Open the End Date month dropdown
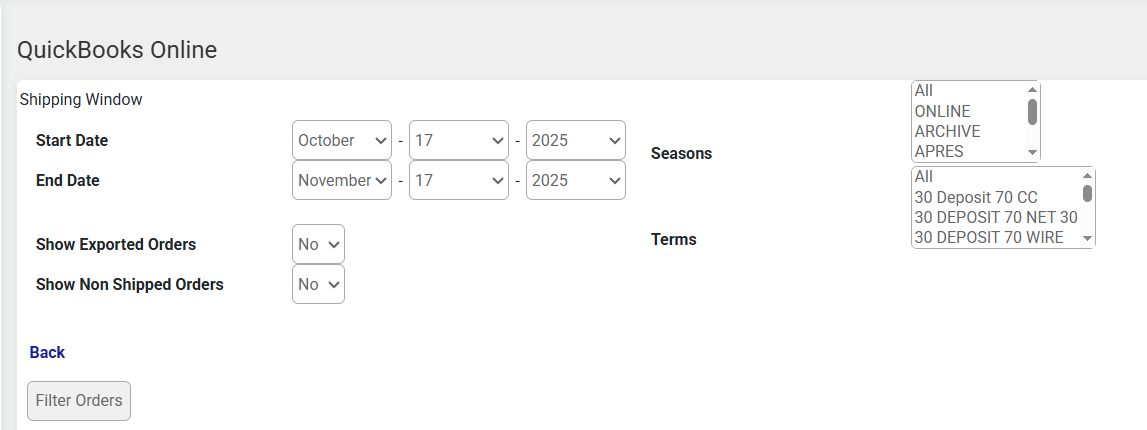This screenshot has width=1147, height=430. [x=342, y=180]
